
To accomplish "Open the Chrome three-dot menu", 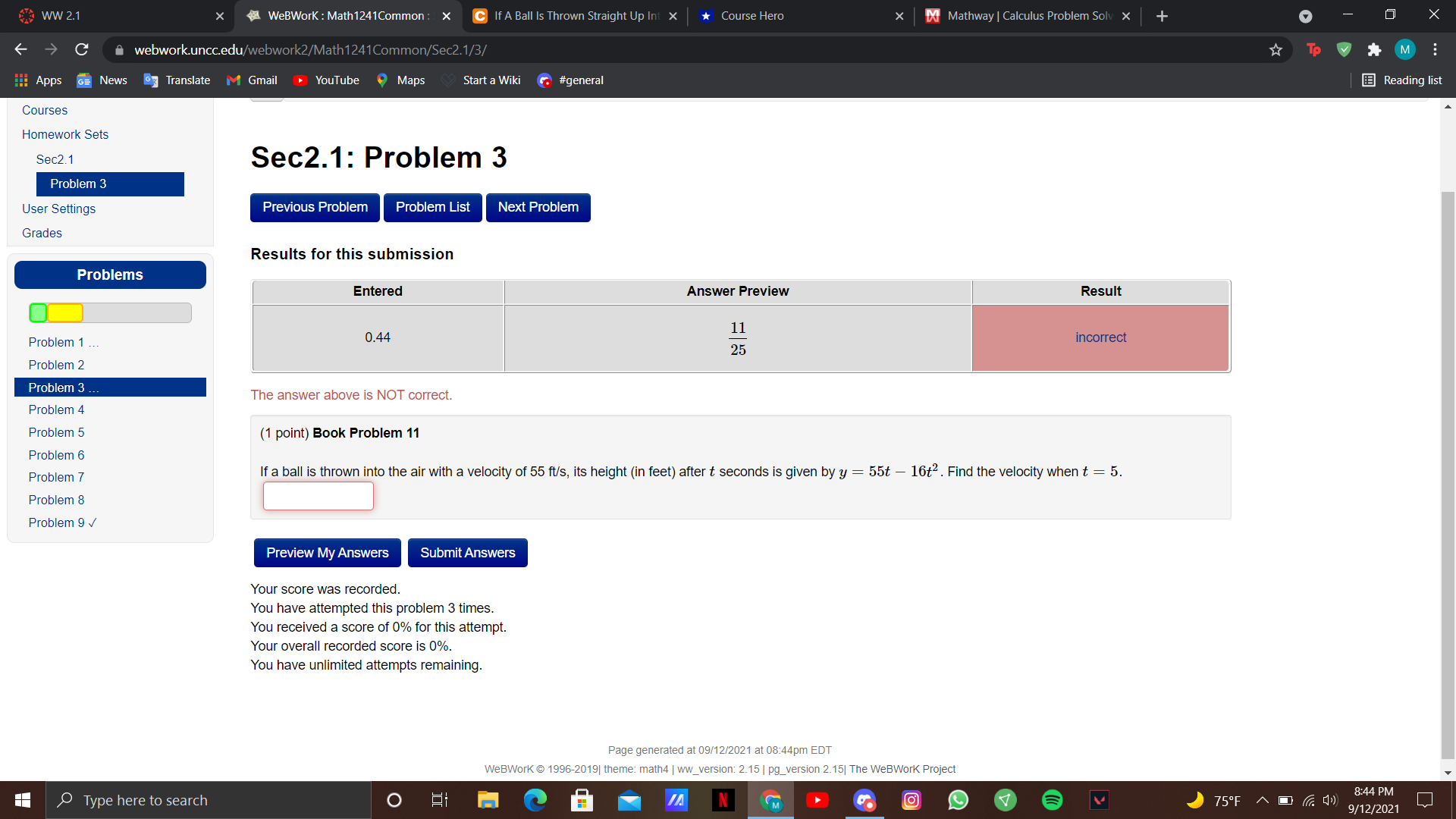I will (1435, 49).
